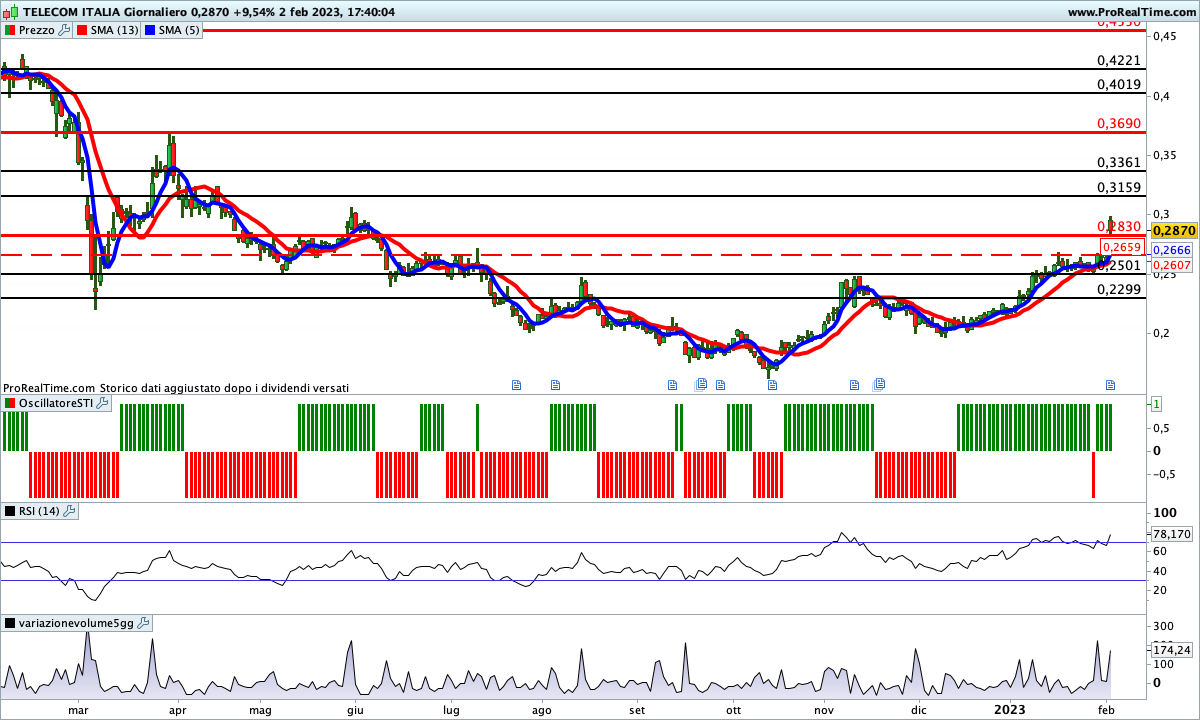The image size is (1200, 720).
Task: Open Prezzo settings via its wrench icon
Action: tap(65, 30)
